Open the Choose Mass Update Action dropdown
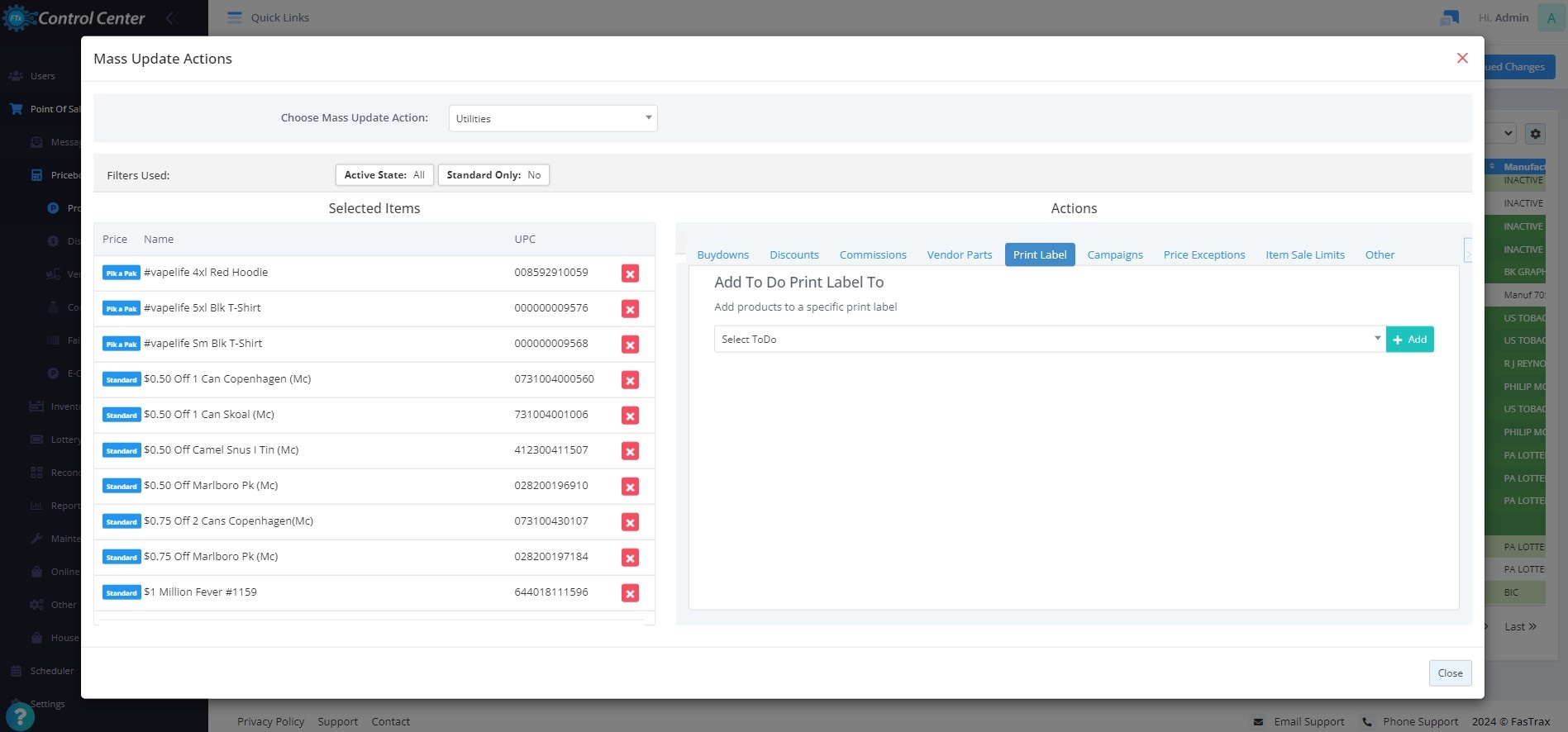Image resolution: width=1568 pixels, height=732 pixels. (553, 118)
